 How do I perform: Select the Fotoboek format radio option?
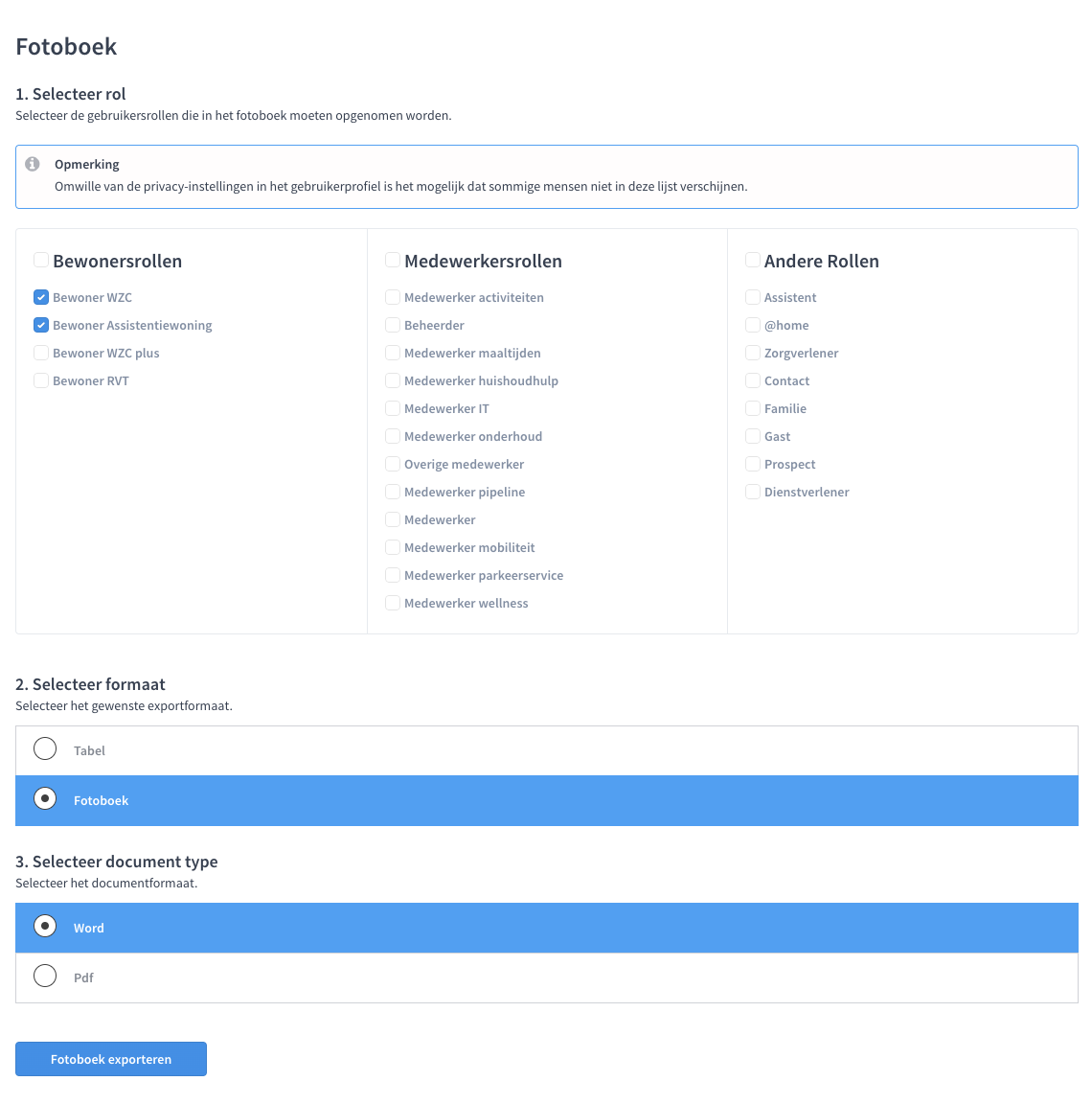[547, 800]
